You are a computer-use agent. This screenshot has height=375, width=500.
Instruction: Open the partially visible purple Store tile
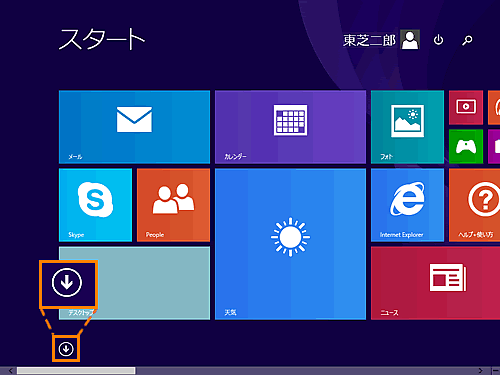[x=494, y=146]
